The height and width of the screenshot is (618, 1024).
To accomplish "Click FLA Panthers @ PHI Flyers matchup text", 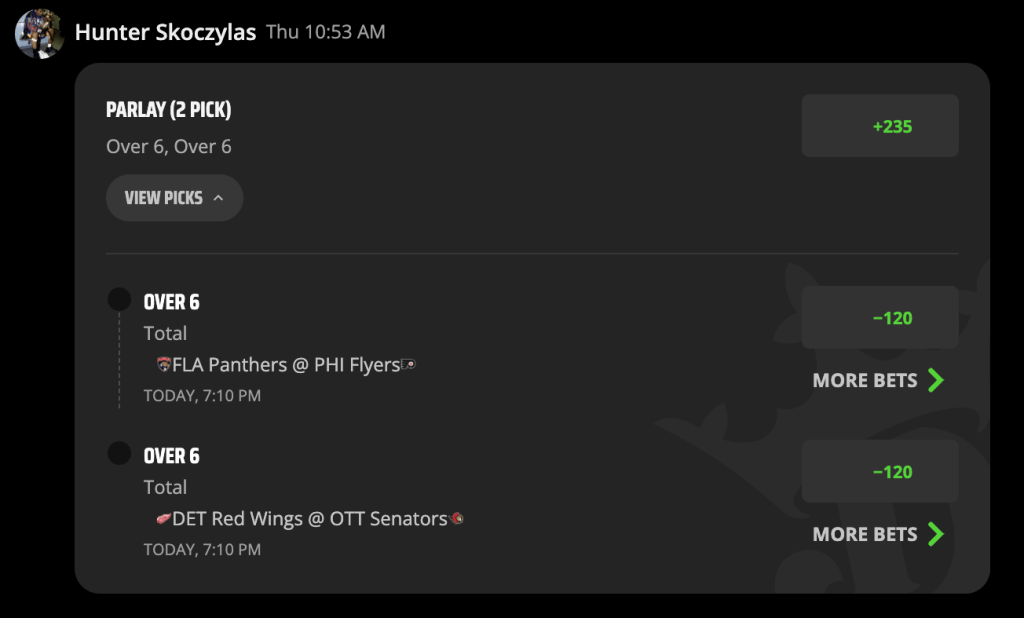I will coord(286,365).
